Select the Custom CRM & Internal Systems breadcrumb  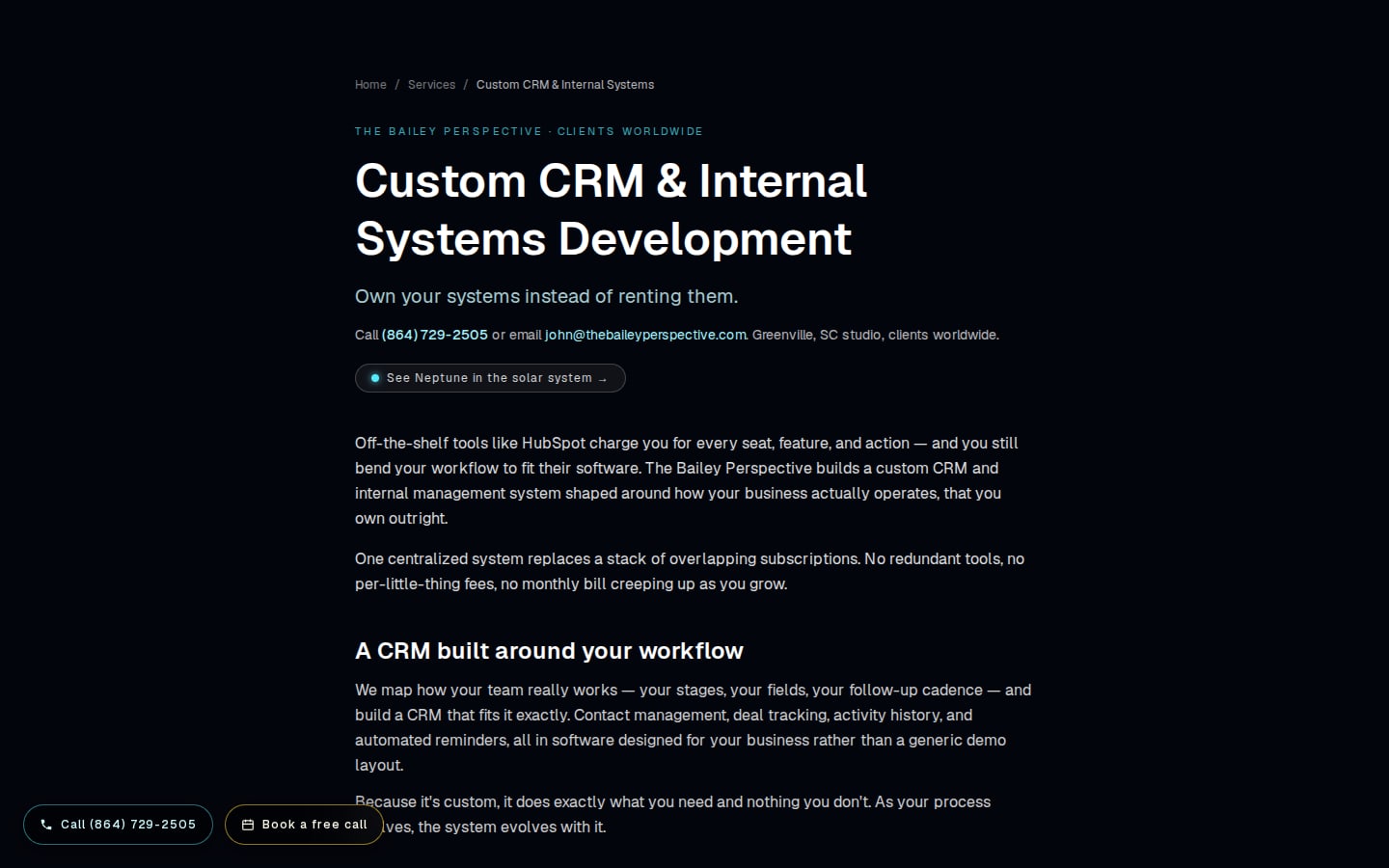pyautogui.click(x=565, y=85)
